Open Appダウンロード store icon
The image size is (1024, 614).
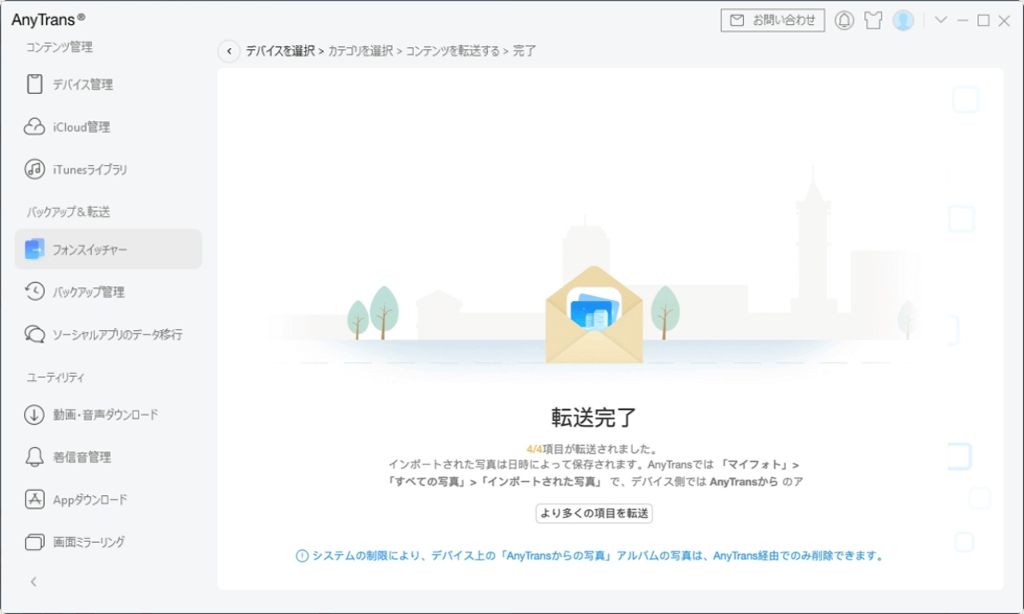(x=35, y=500)
